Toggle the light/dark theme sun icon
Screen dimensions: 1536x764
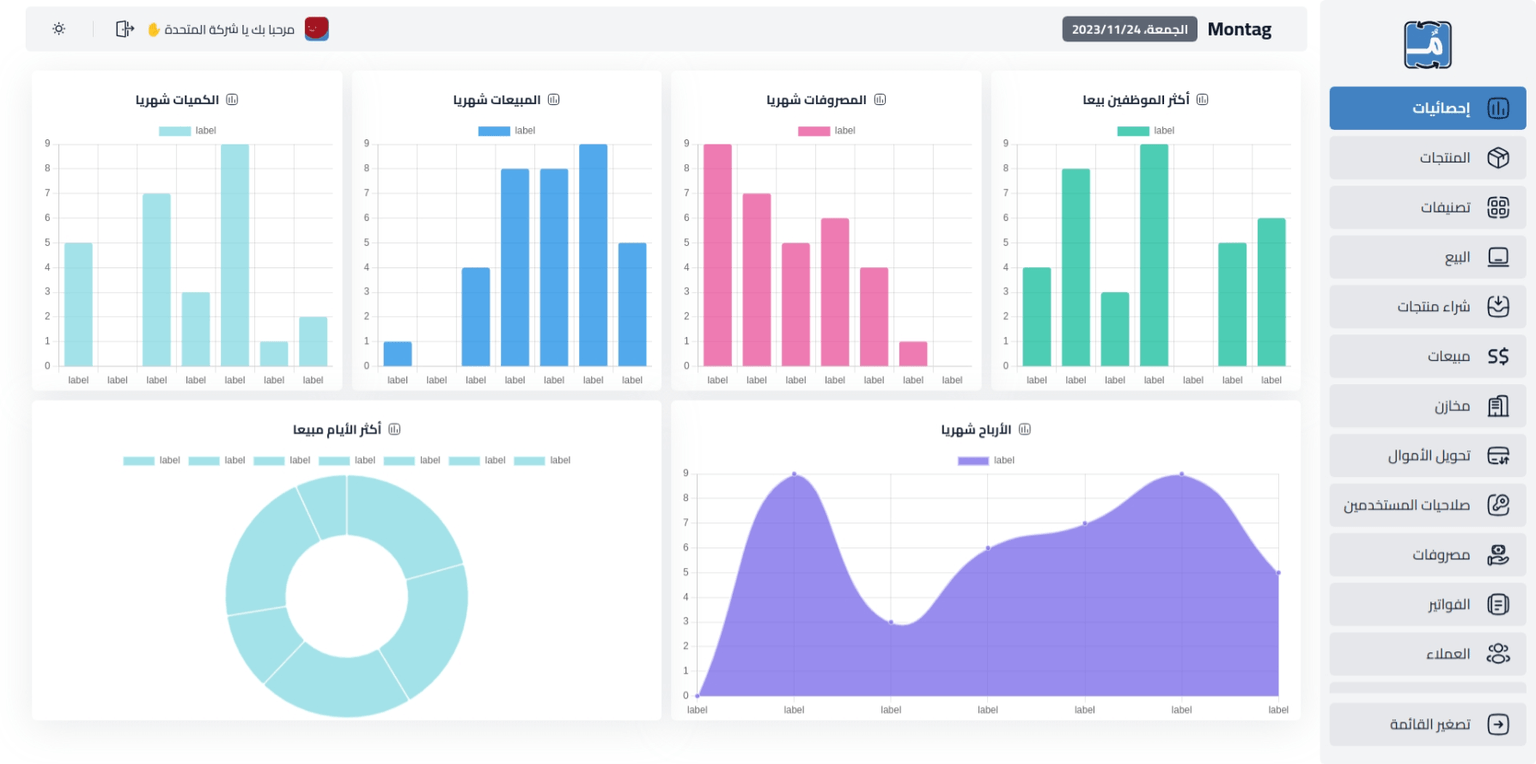pyautogui.click(x=59, y=29)
